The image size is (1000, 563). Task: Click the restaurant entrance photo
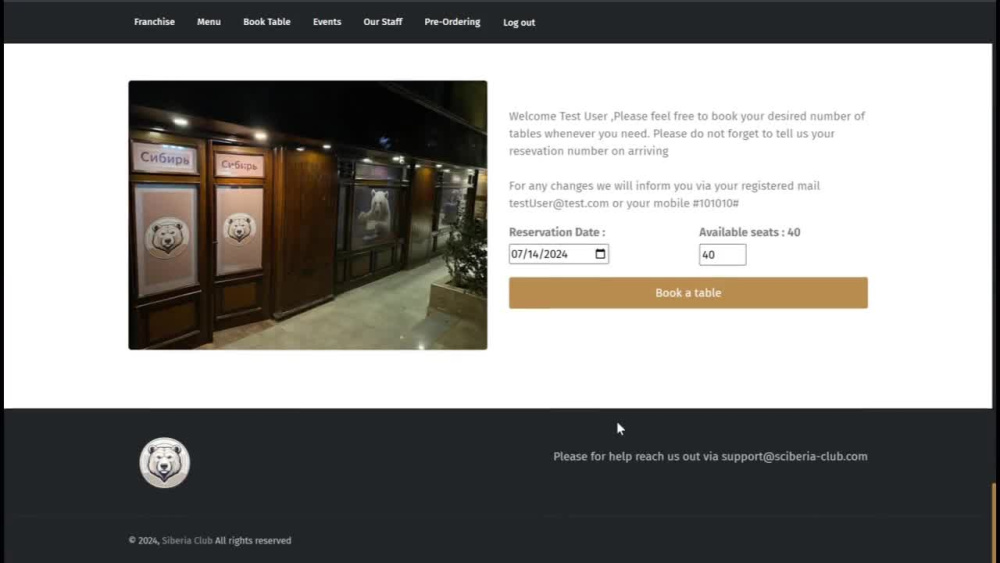[x=307, y=215]
